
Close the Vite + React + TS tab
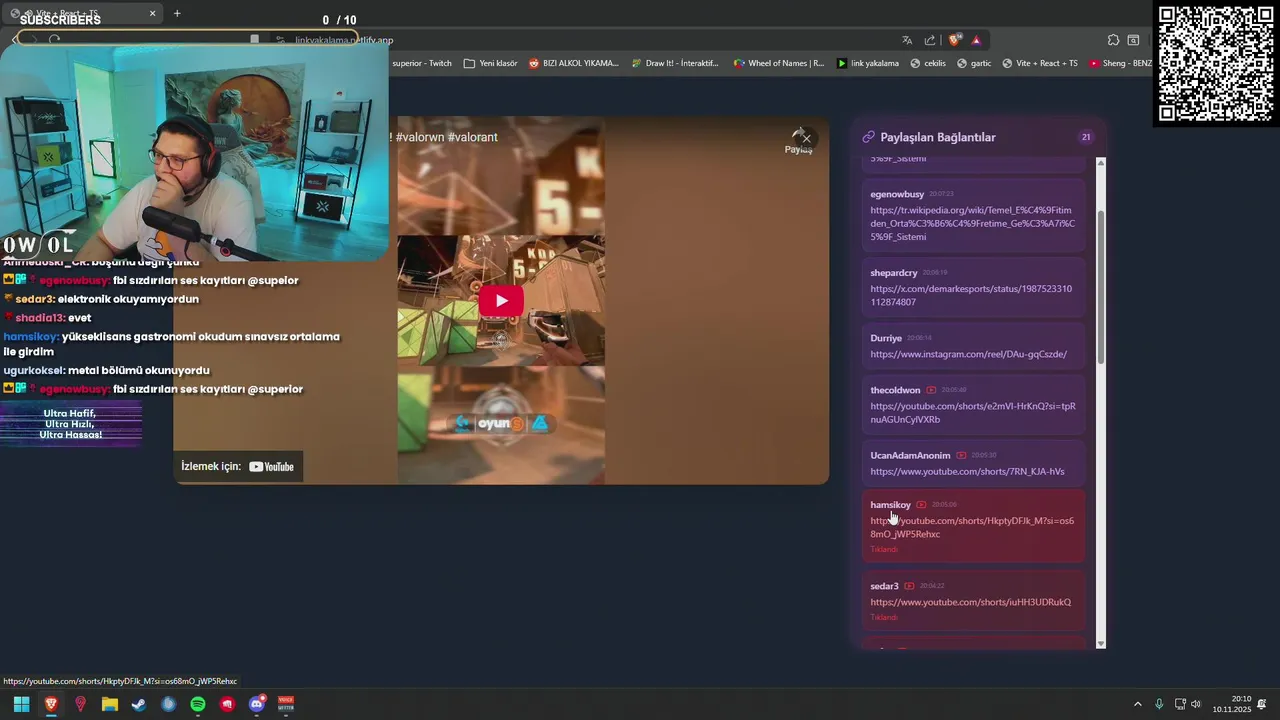[153, 13]
